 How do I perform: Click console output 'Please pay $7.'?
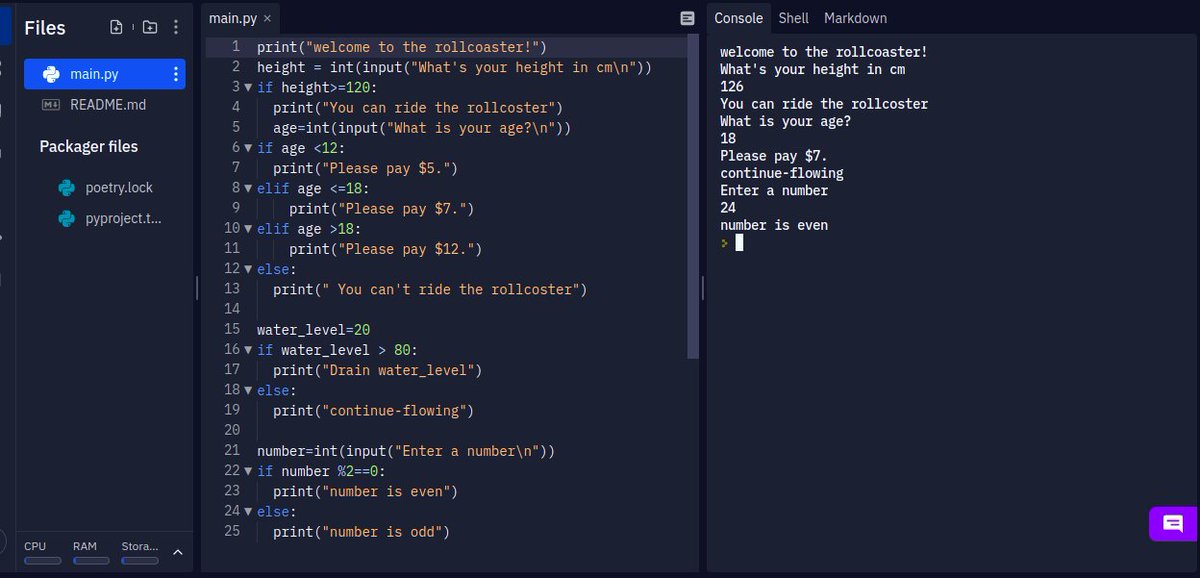pos(774,156)
